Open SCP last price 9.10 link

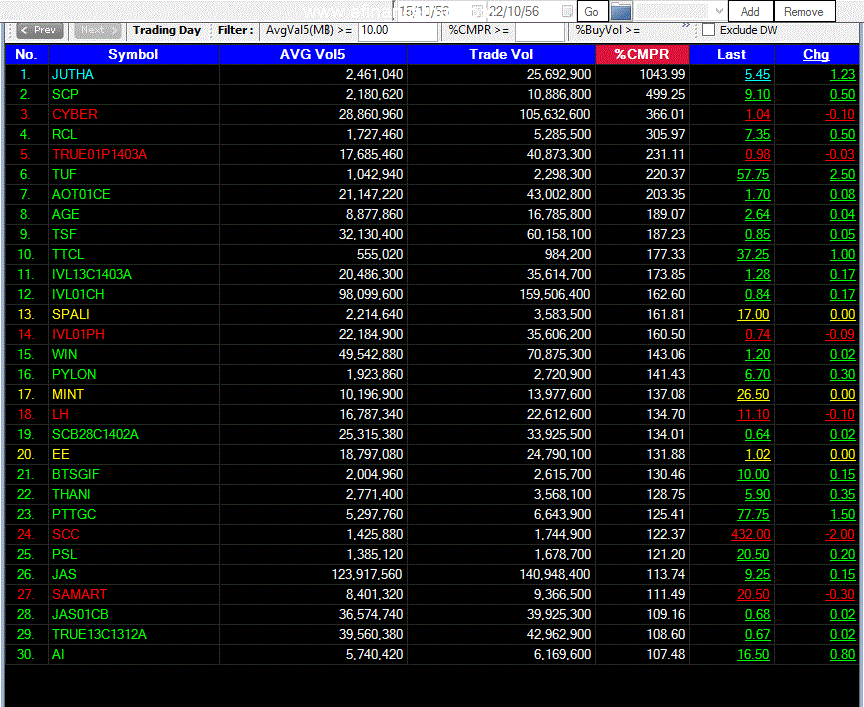coord(758,94)
